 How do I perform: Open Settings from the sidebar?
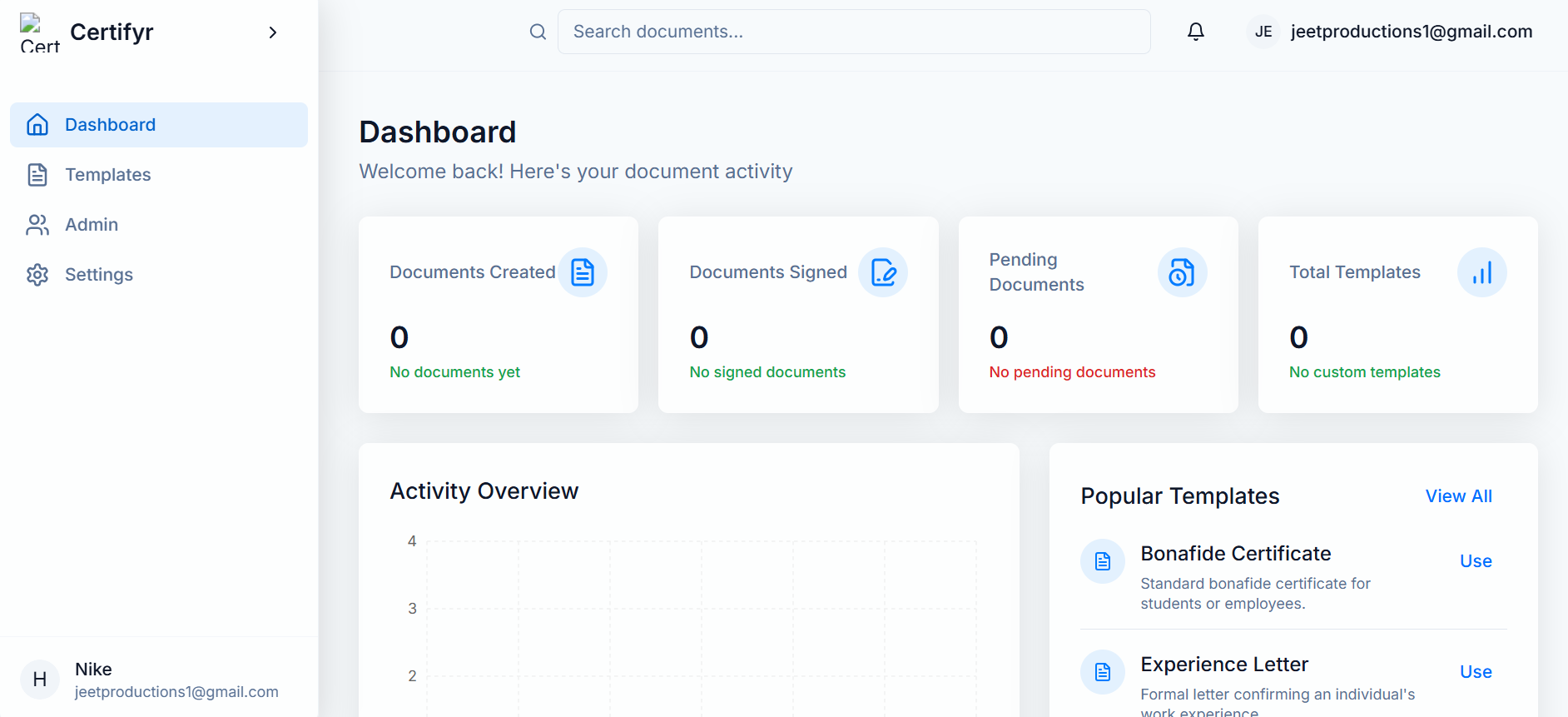98,275
